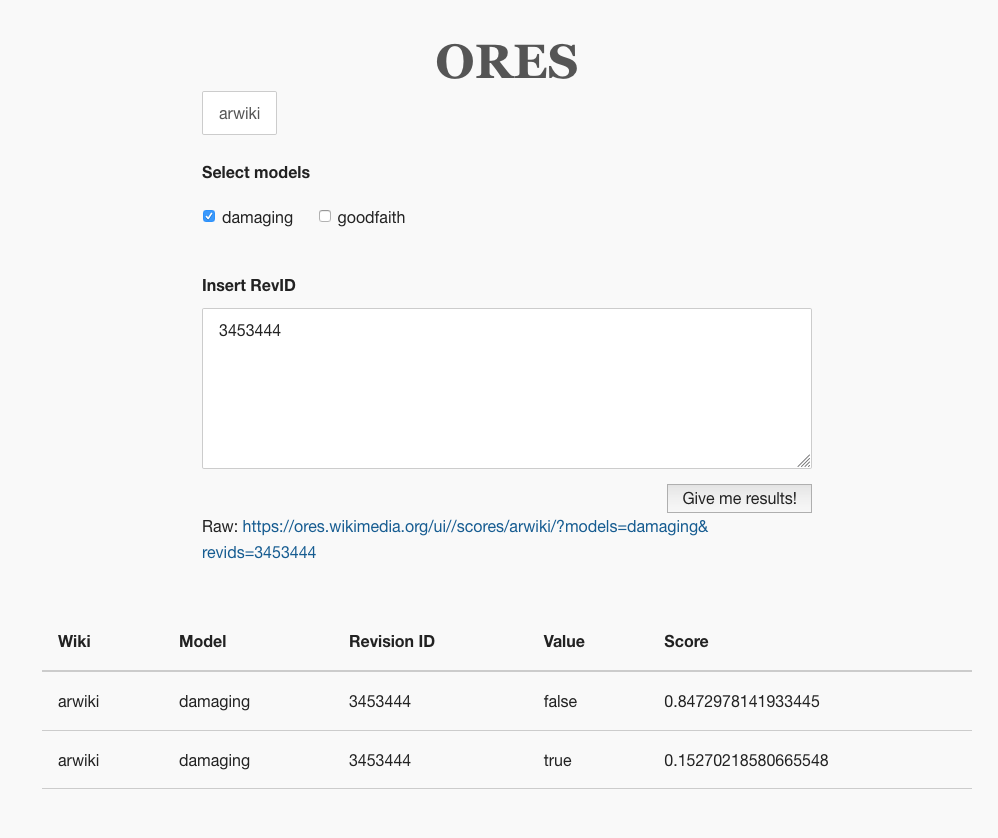Select the Wiki column header
Viewport: 998px width, 838px height.
(x=74, y=641)
